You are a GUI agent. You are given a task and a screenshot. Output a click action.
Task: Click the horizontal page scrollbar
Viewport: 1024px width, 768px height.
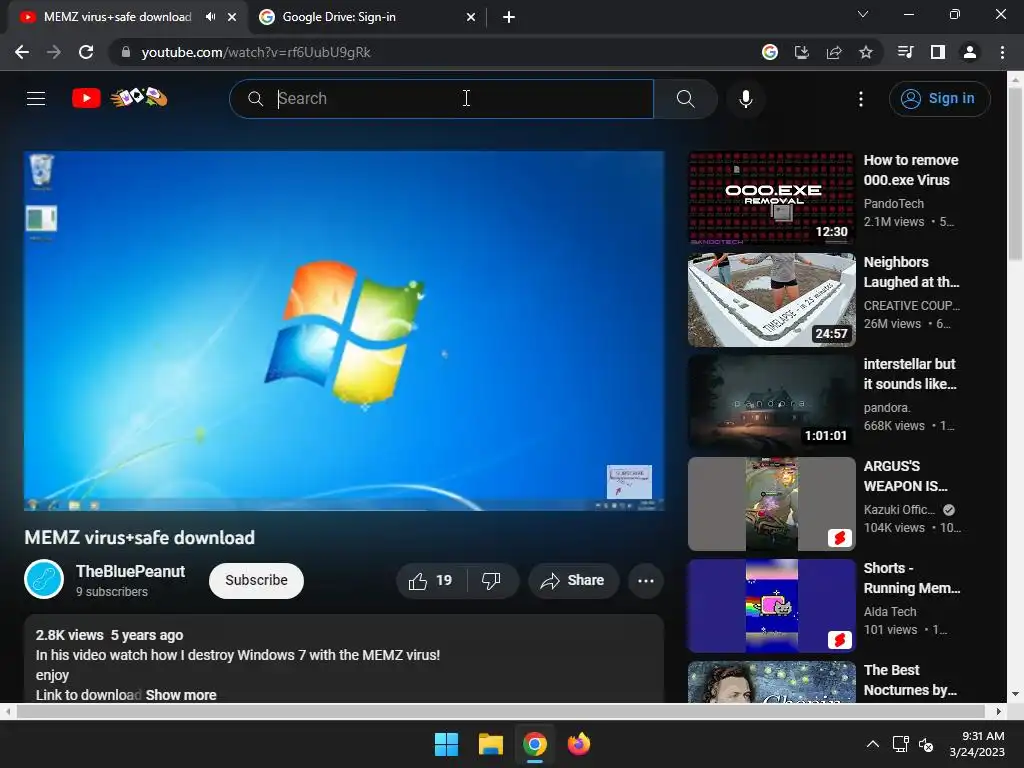(x=502, y=711)
